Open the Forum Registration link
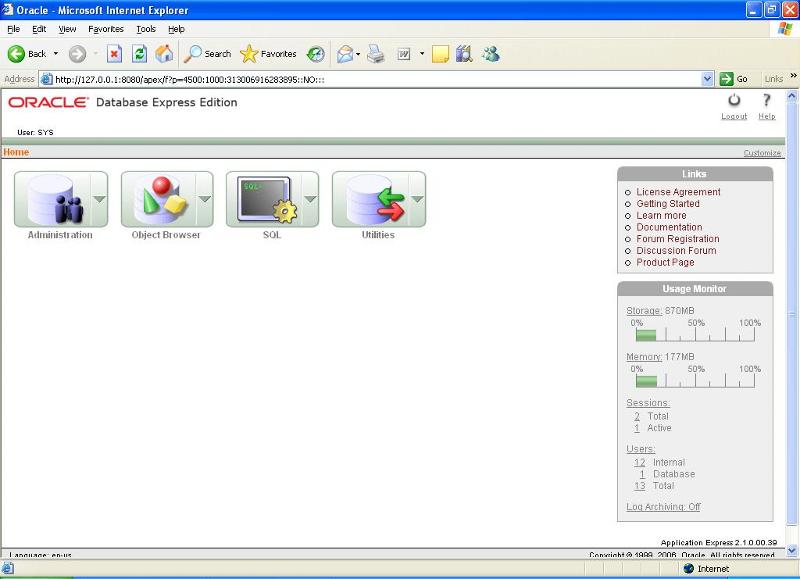Image resolution: width=800 pixels, height=579 pixels. click(x=678, y=239)
